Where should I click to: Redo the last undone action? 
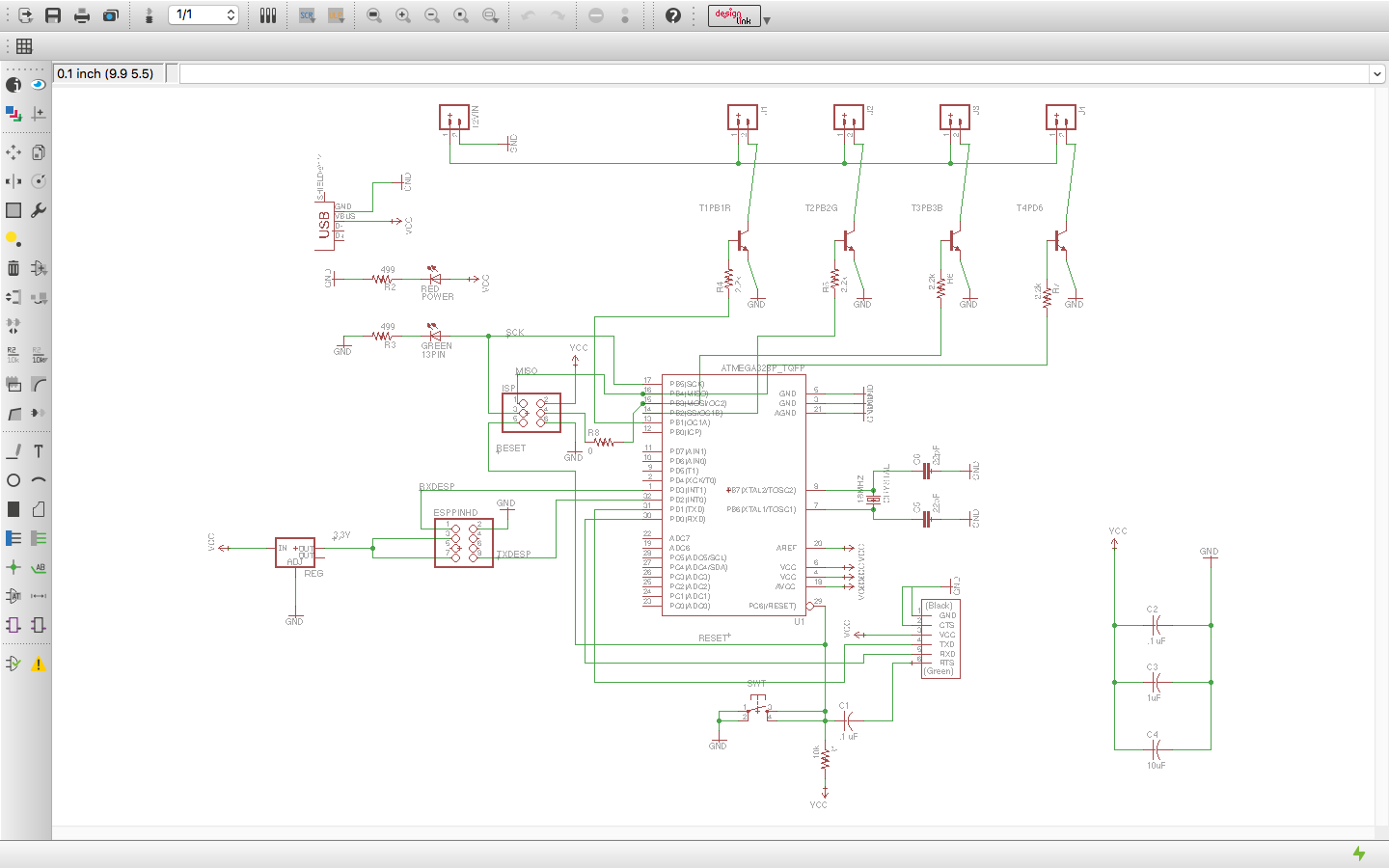point(558,15)
